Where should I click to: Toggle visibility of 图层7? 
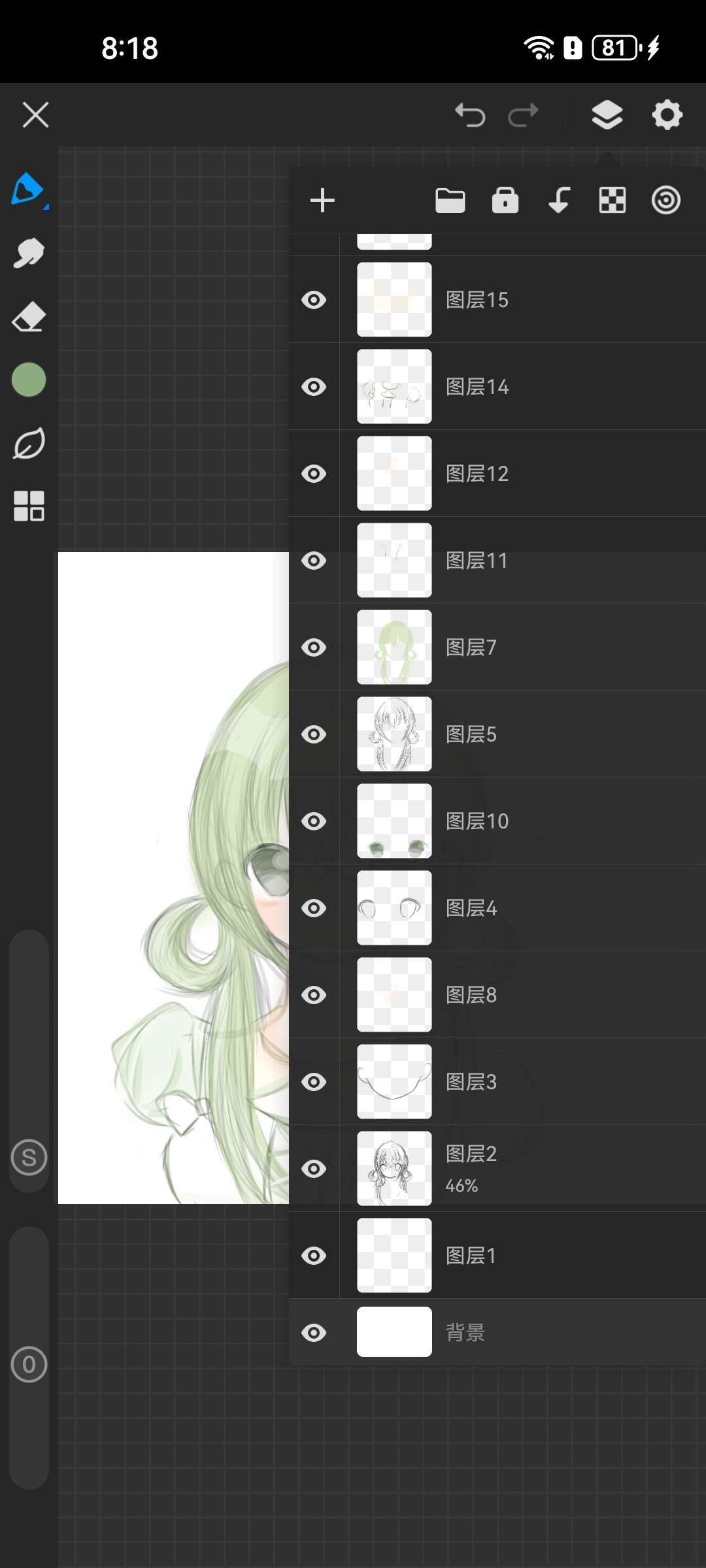tap(314, 647)
